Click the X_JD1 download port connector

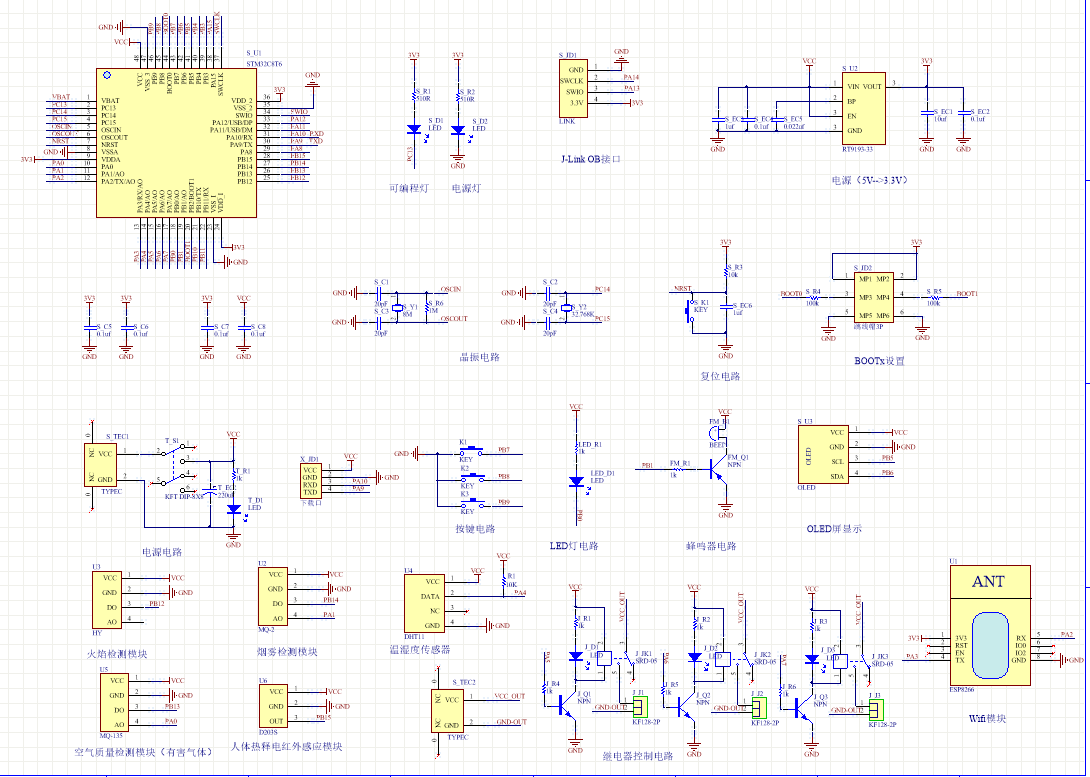[310, 481]
